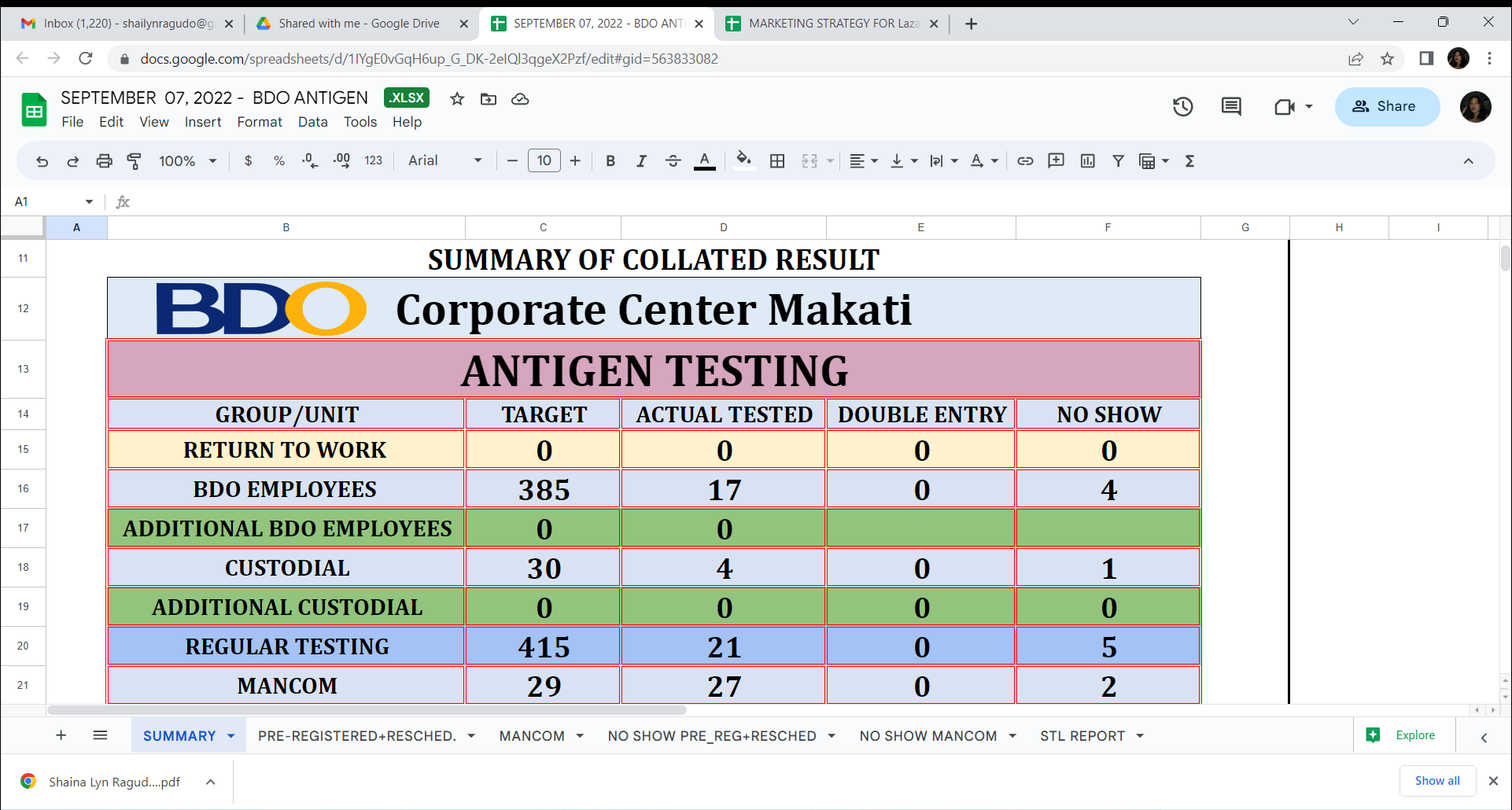Show the all sheets list
1512x810 pixels.
click(100, 735)
